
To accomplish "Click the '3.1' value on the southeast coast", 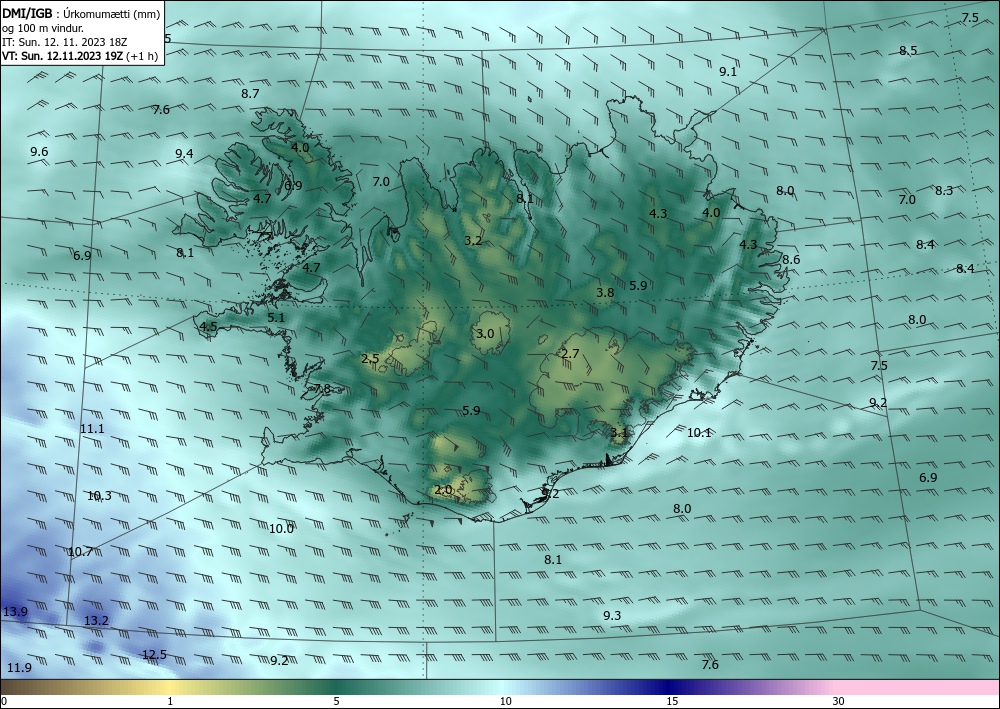I will pyautogui.click(x=619, y=433).
